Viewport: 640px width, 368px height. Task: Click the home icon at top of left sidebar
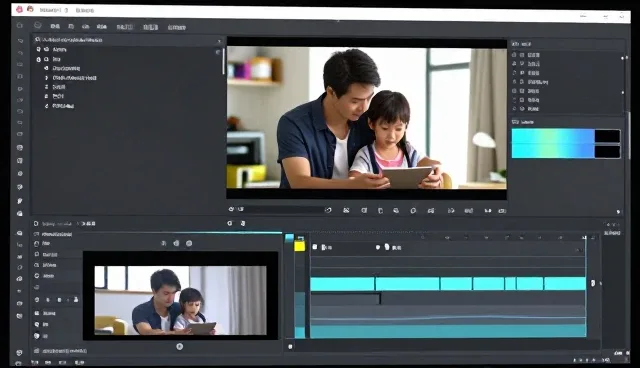coord(20,25)
